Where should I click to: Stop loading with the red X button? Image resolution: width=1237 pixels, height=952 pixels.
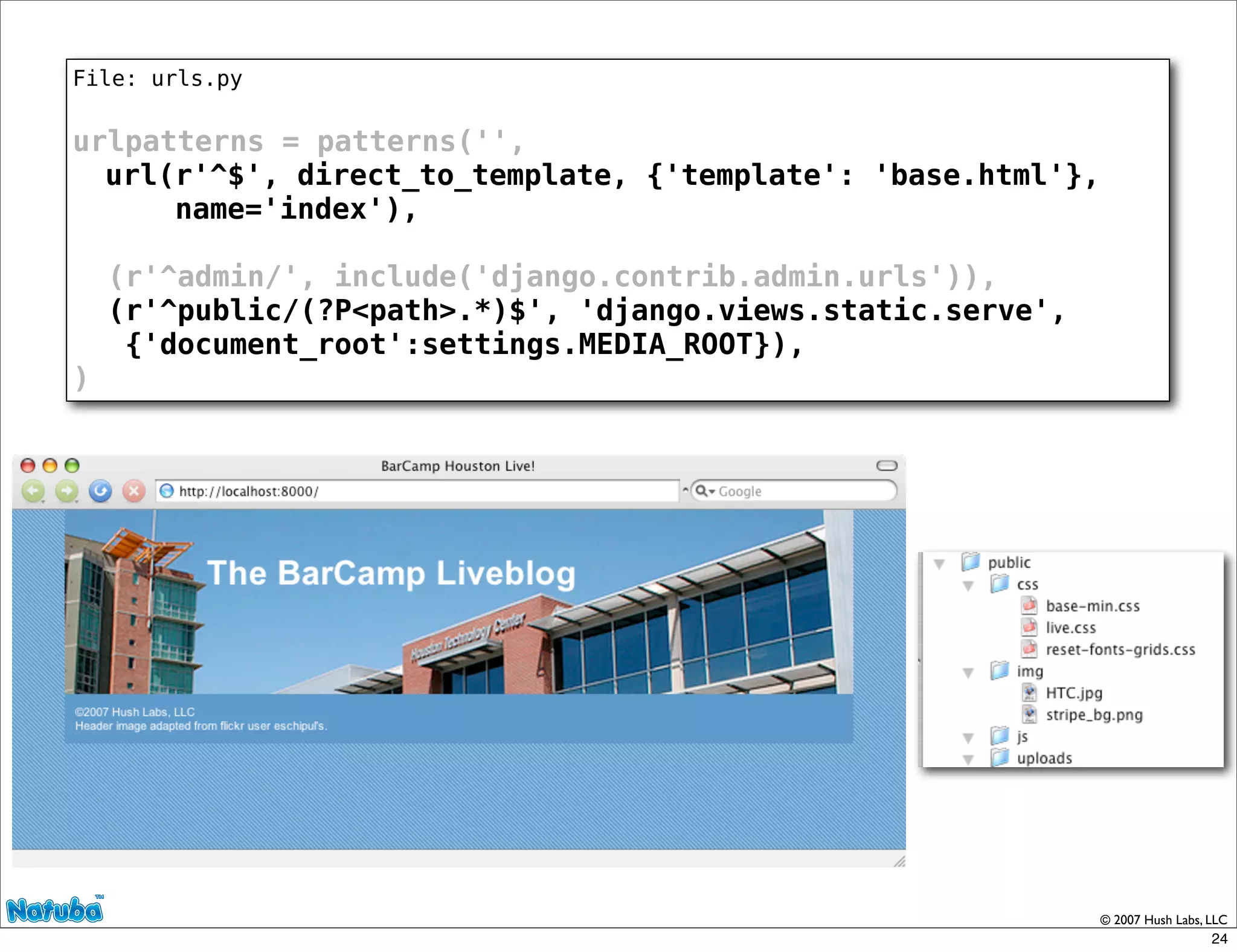point(134,490)
